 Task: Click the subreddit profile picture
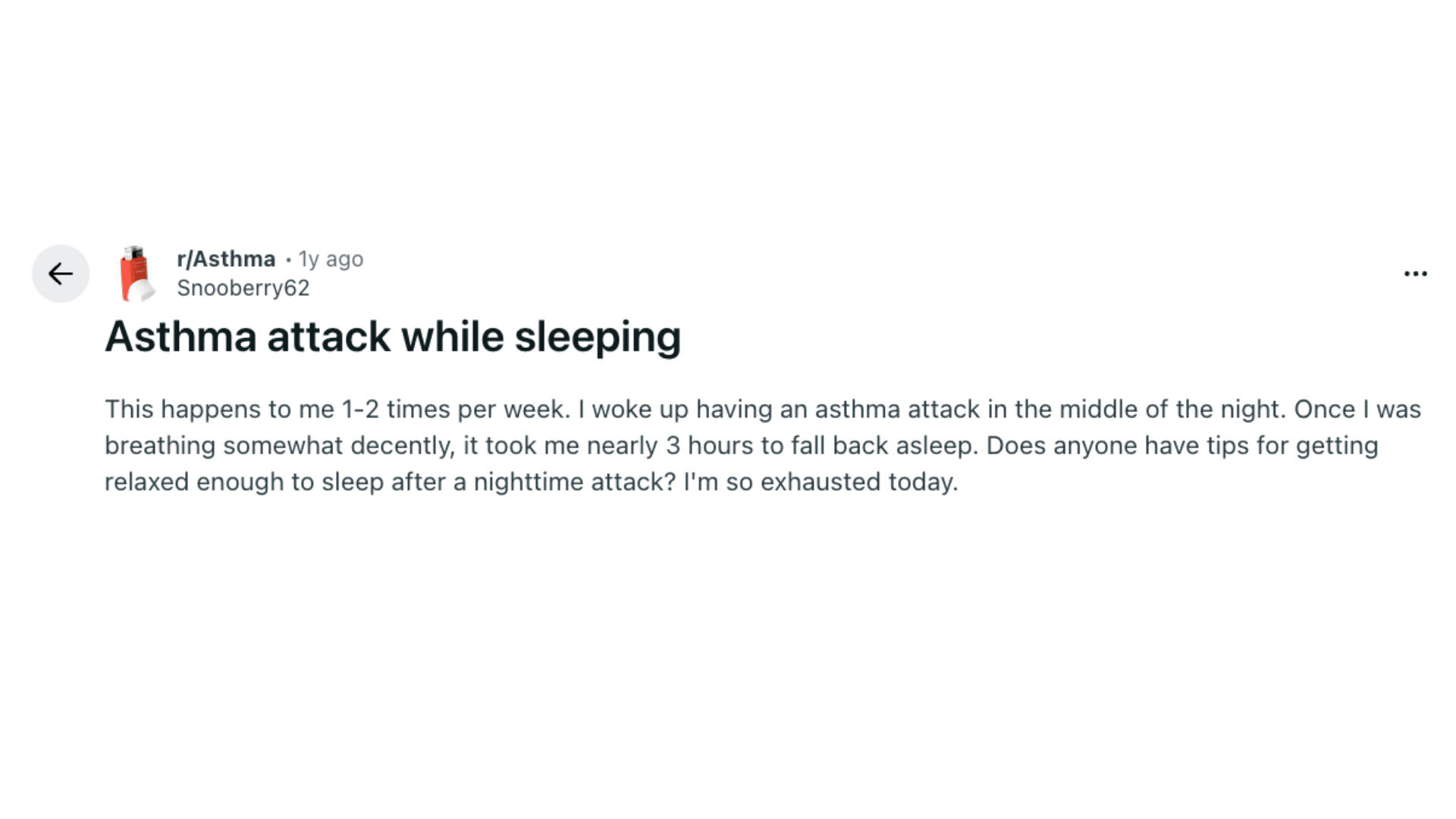point(138,271)
